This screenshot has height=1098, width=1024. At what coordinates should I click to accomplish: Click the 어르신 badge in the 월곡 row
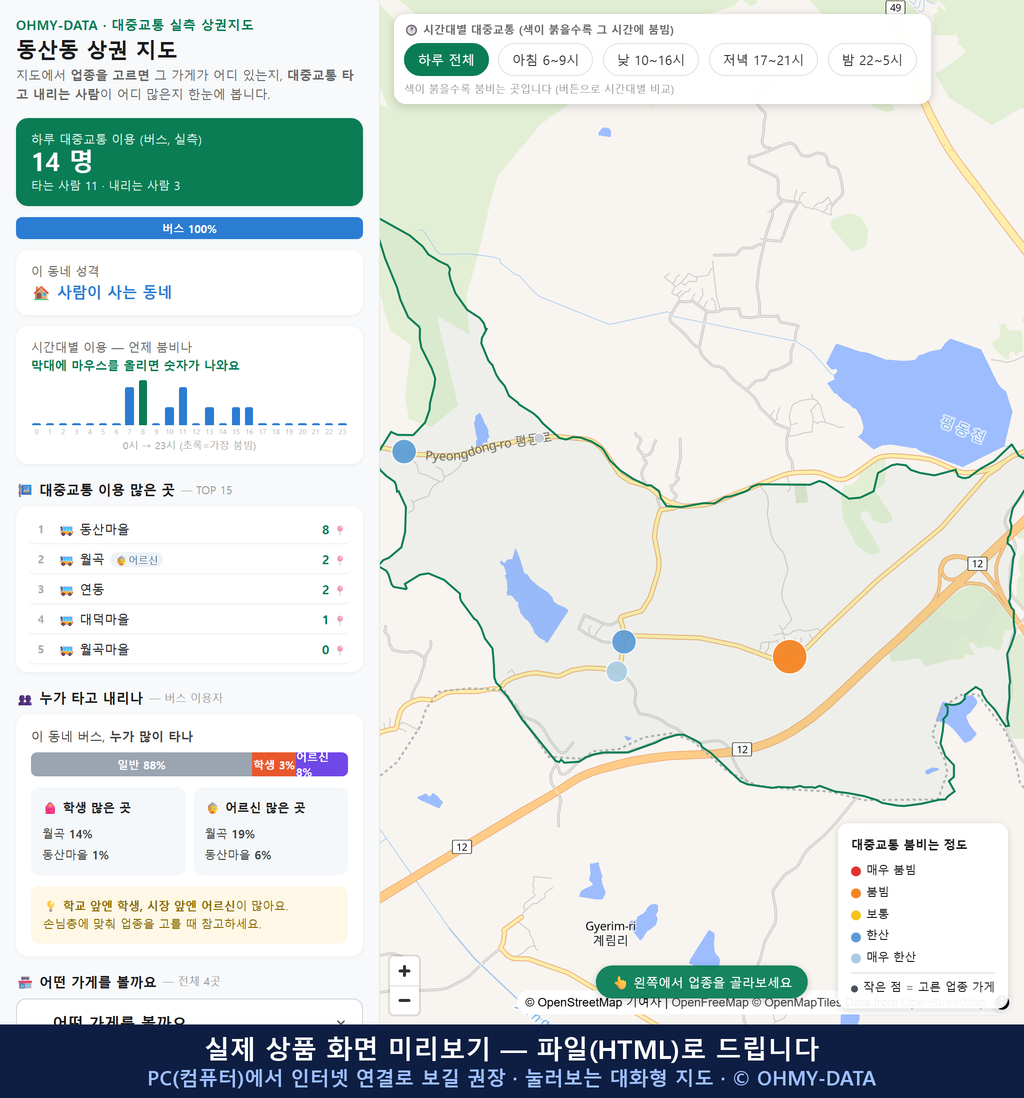(137, 560)
